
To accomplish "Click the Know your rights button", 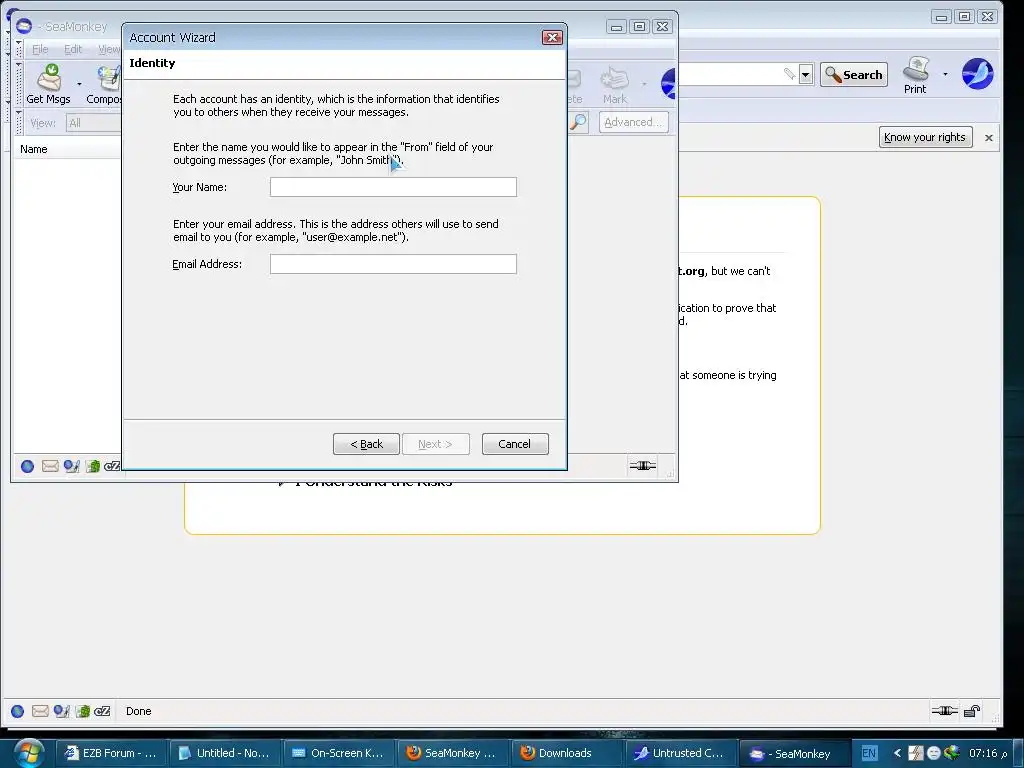I will [925, 137].
